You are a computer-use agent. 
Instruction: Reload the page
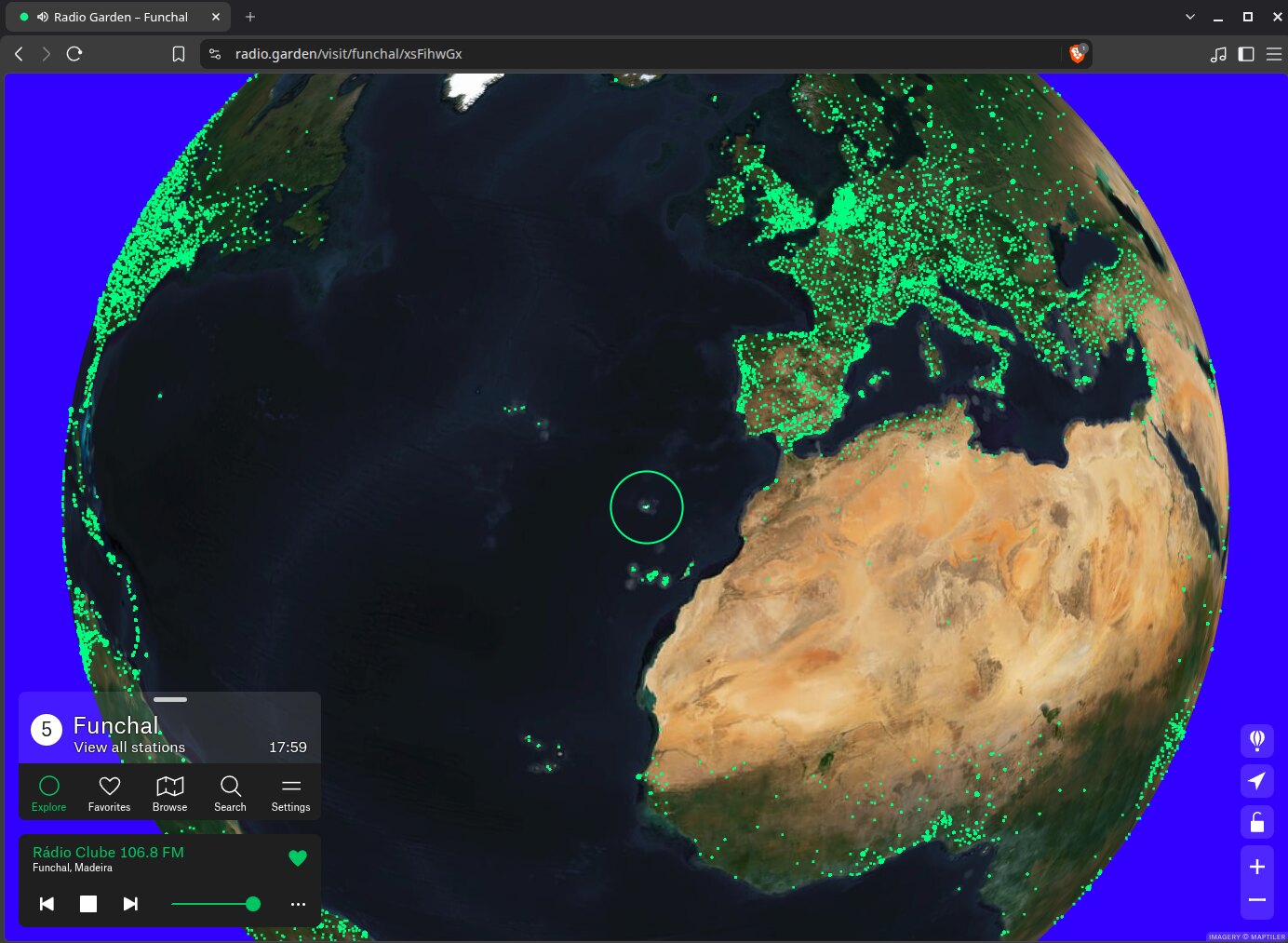pos(74,54)
